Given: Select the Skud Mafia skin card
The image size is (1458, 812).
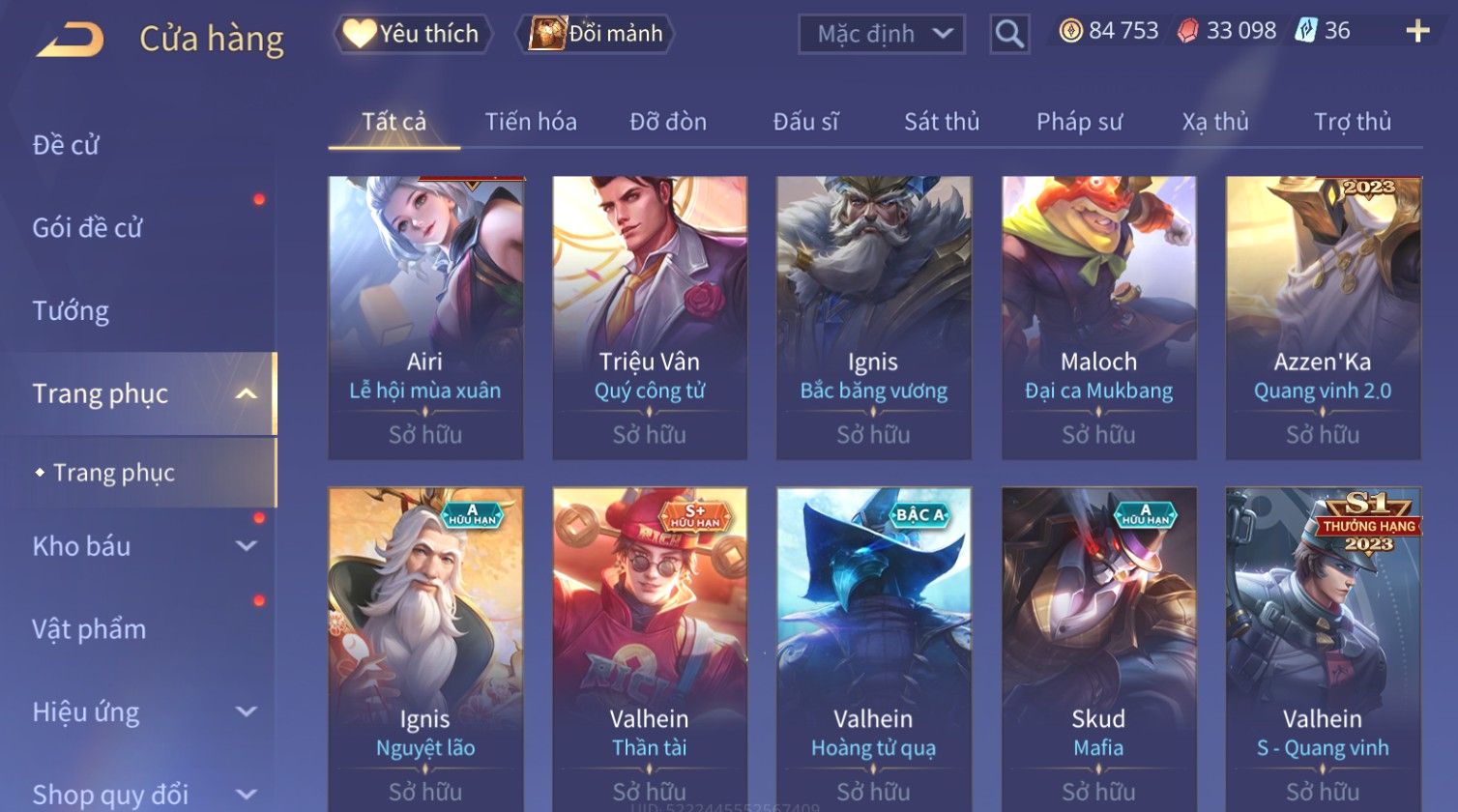Looking at the screenshot, I should 1098,649.
